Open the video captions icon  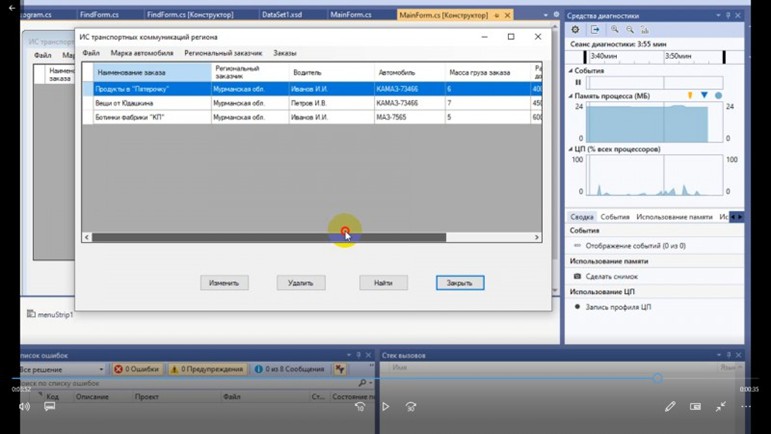click(49, 406)
